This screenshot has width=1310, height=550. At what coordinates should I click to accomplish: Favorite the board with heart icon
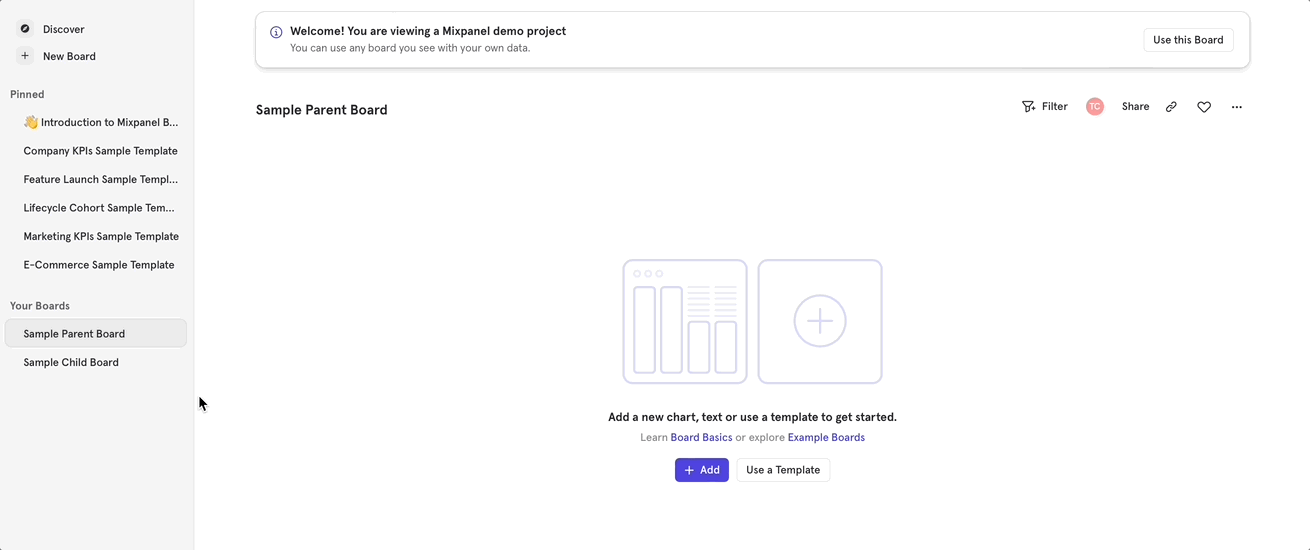pyautogui.click(x=1204, y=107)
